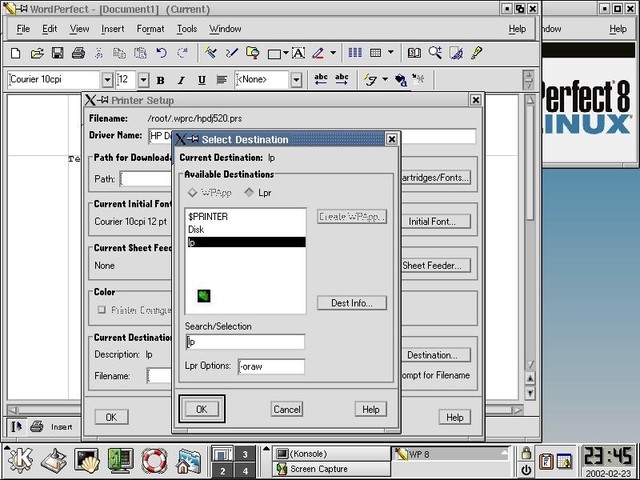Screen dimensions: 640x480
Task: Click the printer icon in status bar
Action: 37,427
